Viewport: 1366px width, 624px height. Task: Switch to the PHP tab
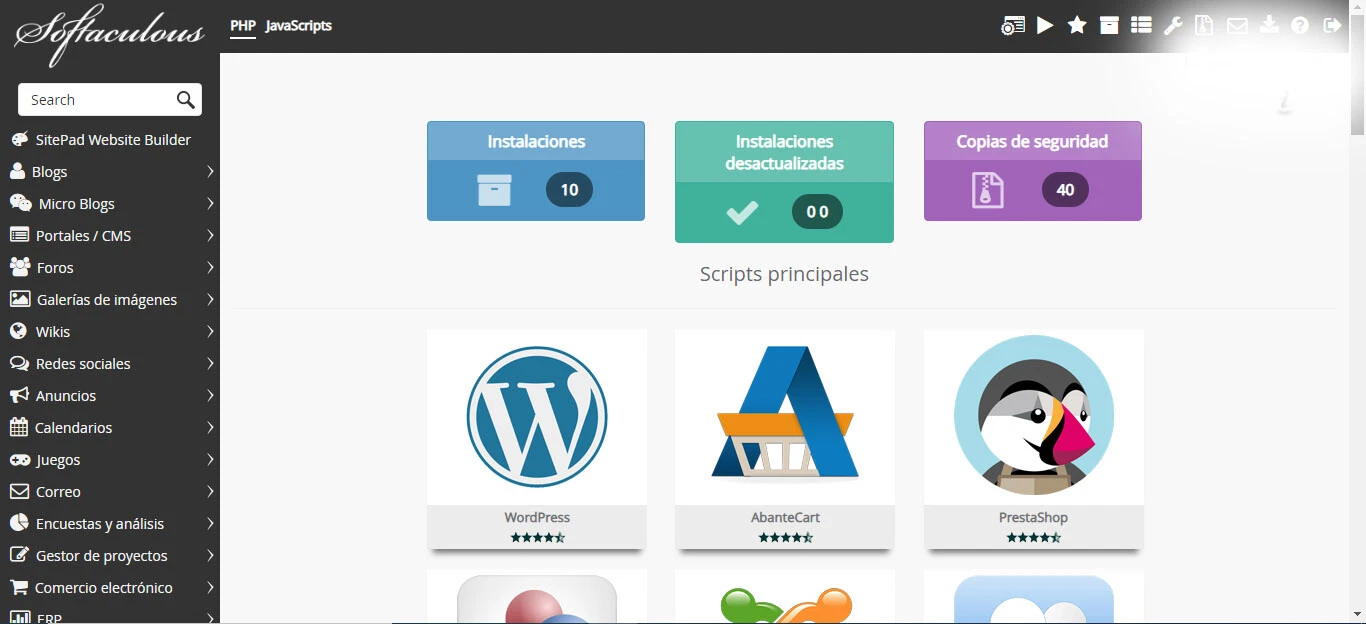point(243,26)
